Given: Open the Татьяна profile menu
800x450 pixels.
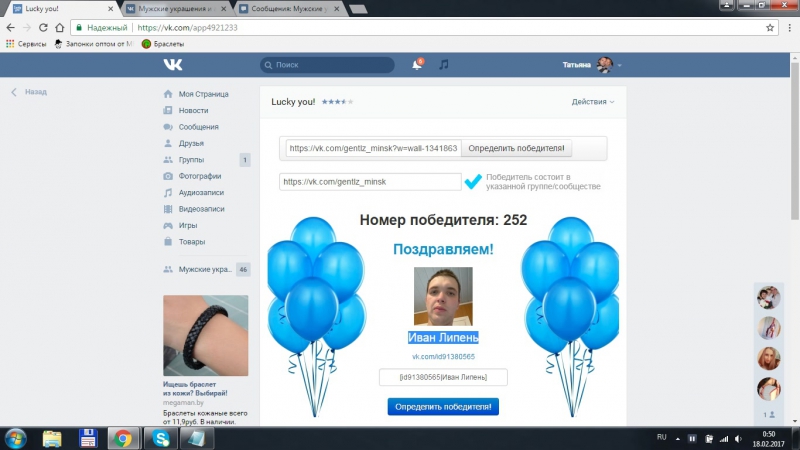Looking at the screenshot, I should pos(592,65).
